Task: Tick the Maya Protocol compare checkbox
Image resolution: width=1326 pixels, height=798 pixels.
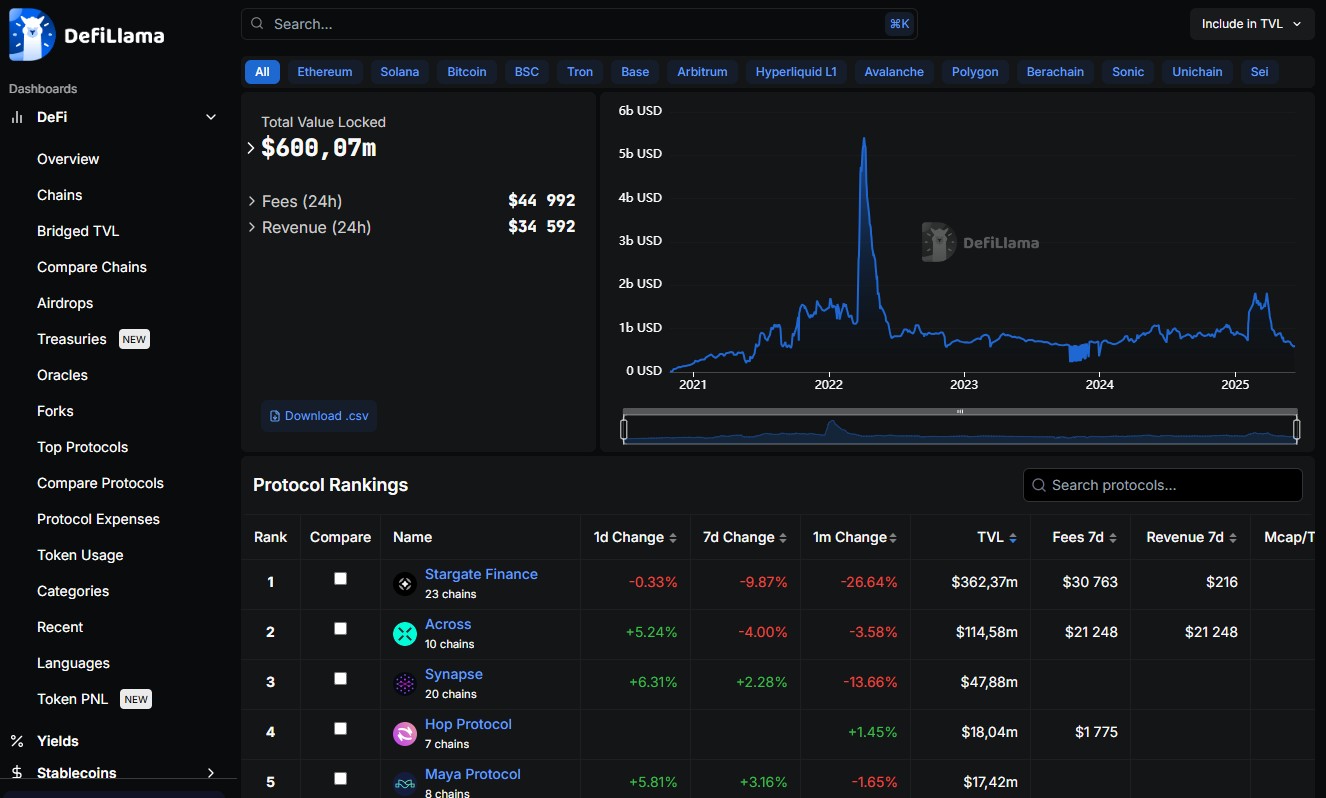Action: tap(340, 779)
